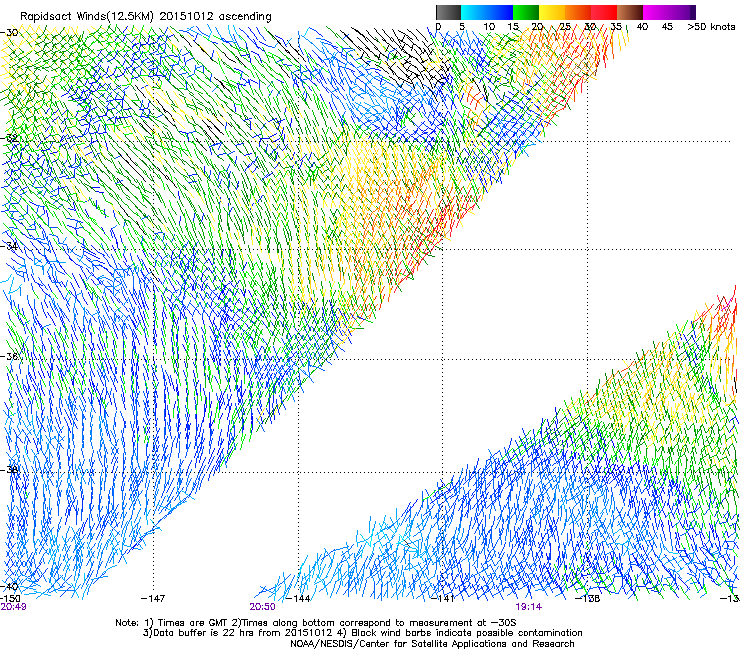Screen dimensions: 740x650
Task: Click the '-138' longitude label
Action: tap(587, 599)
